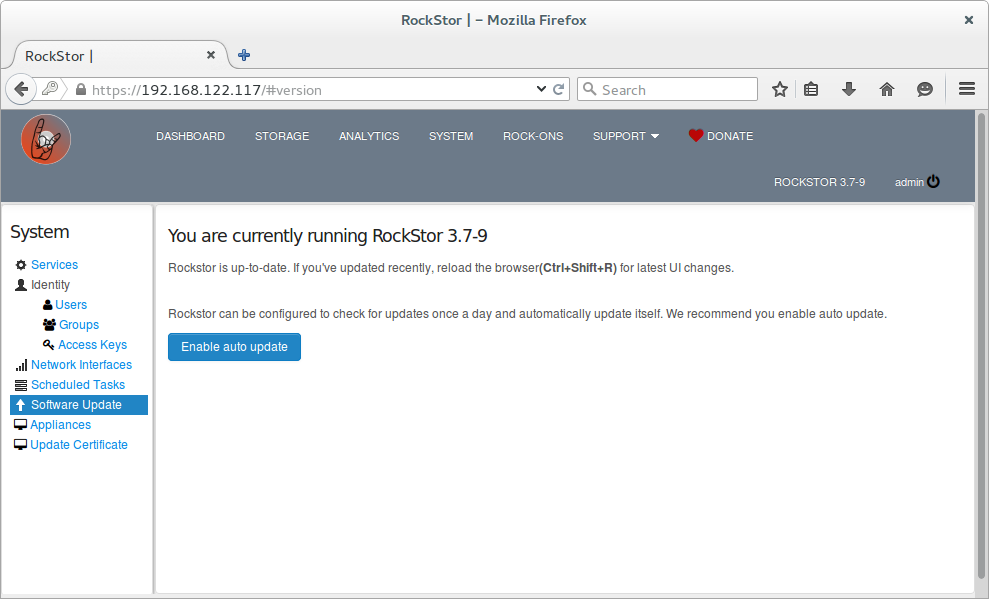This screenshot has width=989, height=599.
Task: Click the list icon beside Scheduled Tasks
Action: (21, 385)
